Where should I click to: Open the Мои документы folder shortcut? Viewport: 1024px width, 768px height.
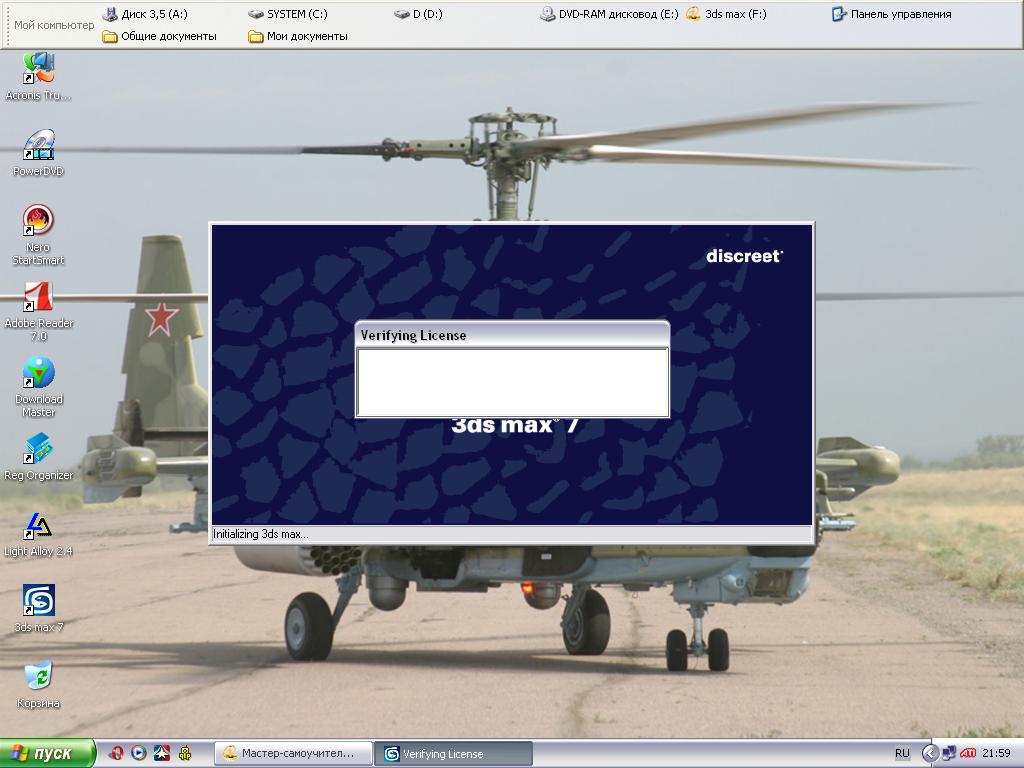click(298, 36)
